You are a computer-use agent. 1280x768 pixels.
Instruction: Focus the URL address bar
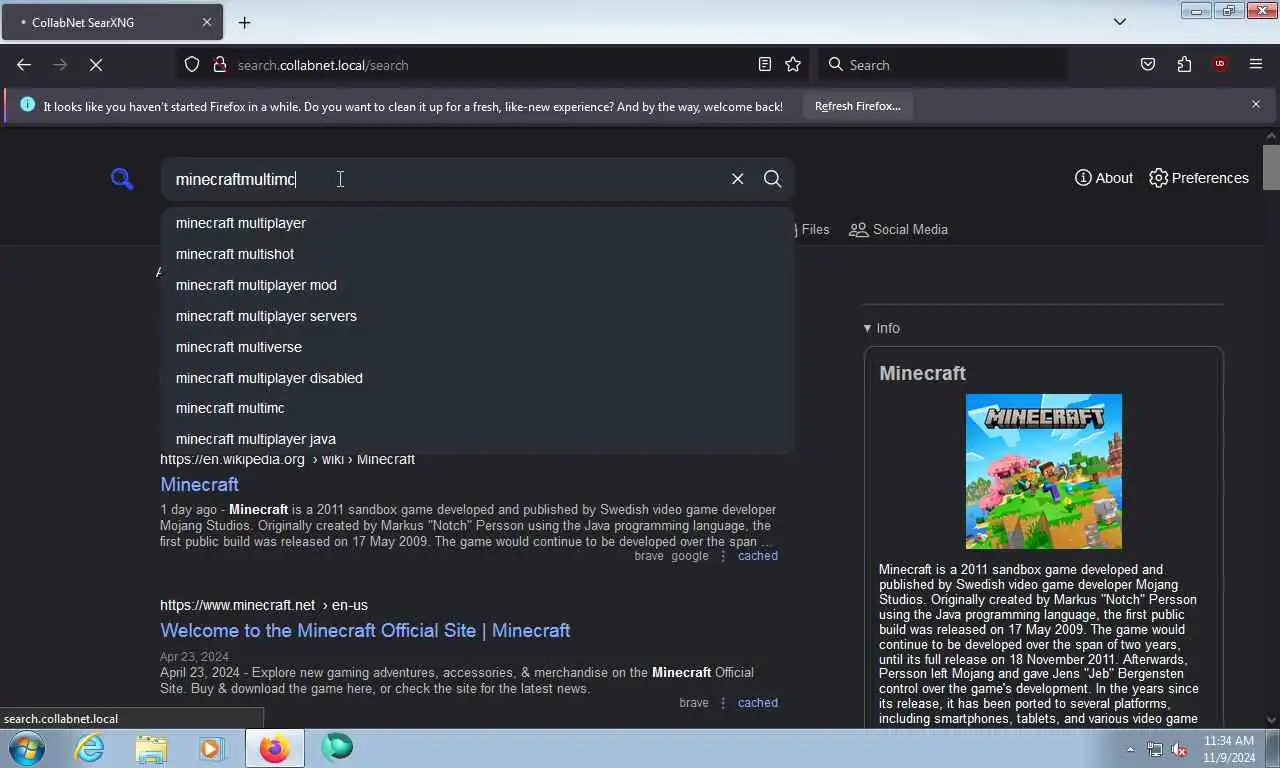point(490,65)
